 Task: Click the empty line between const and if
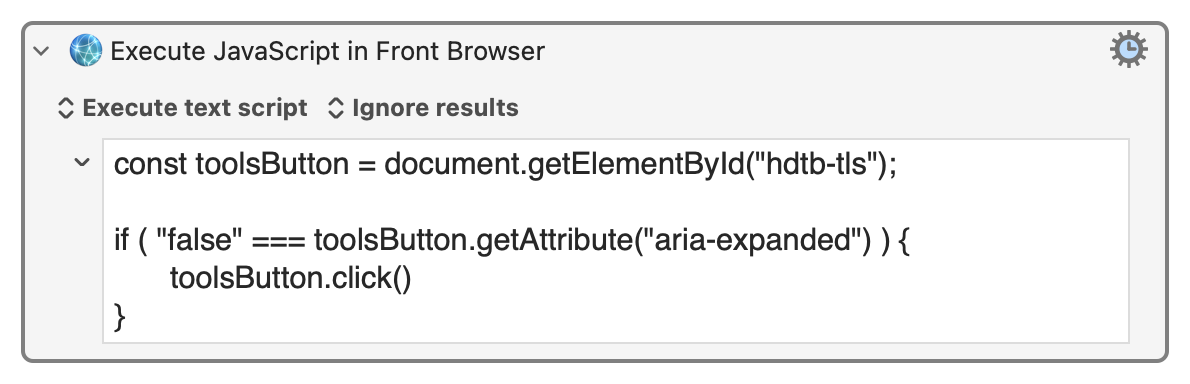(615, 202)
